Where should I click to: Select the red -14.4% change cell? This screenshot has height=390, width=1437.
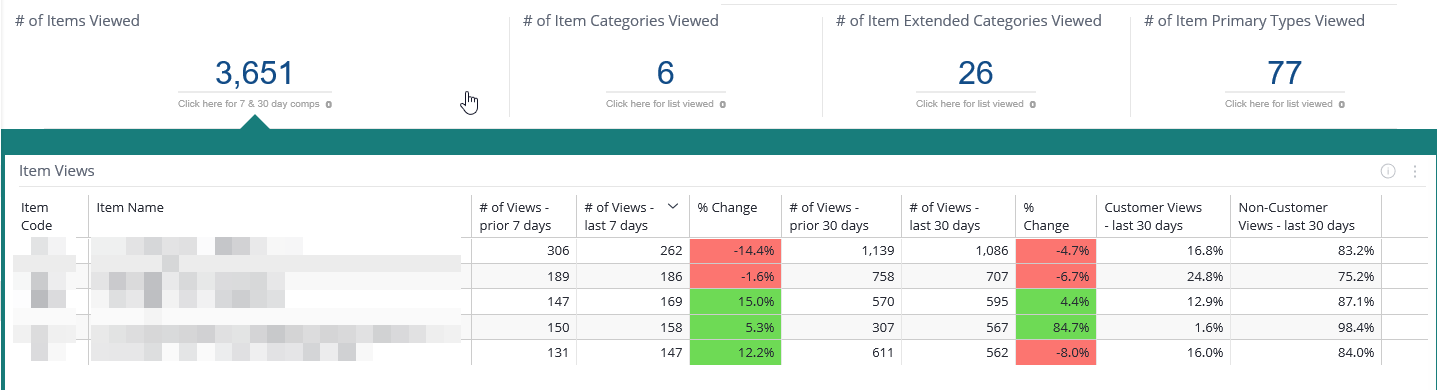[735, 250]
